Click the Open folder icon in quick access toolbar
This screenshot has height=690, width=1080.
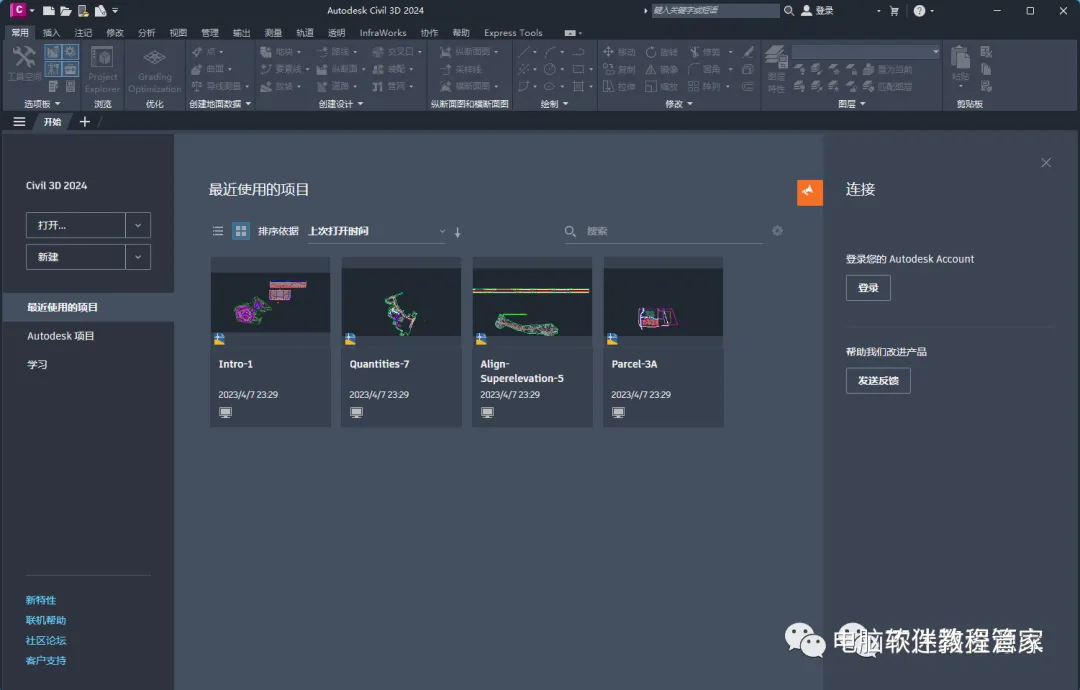click(x=65, y=11)
